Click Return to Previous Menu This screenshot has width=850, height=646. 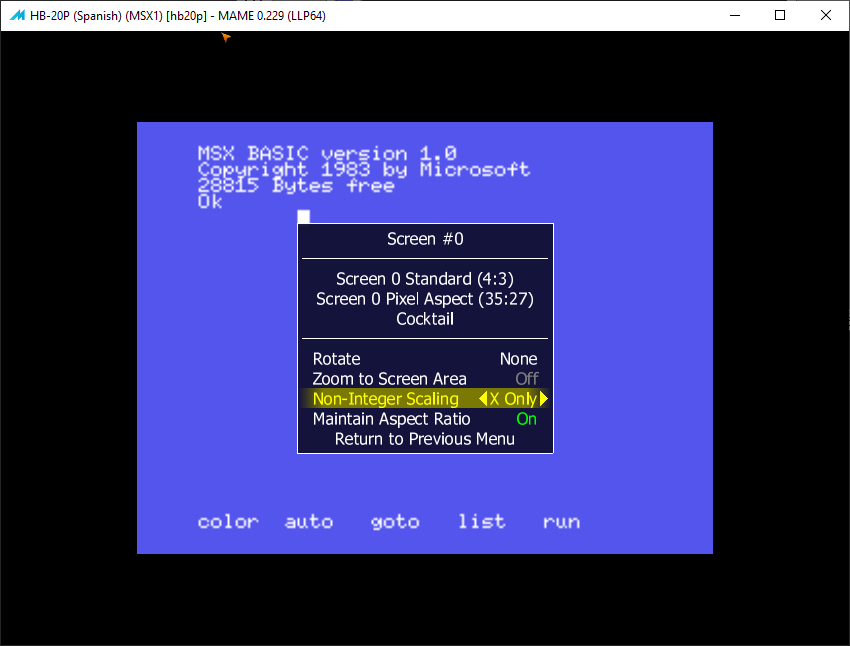425,439
